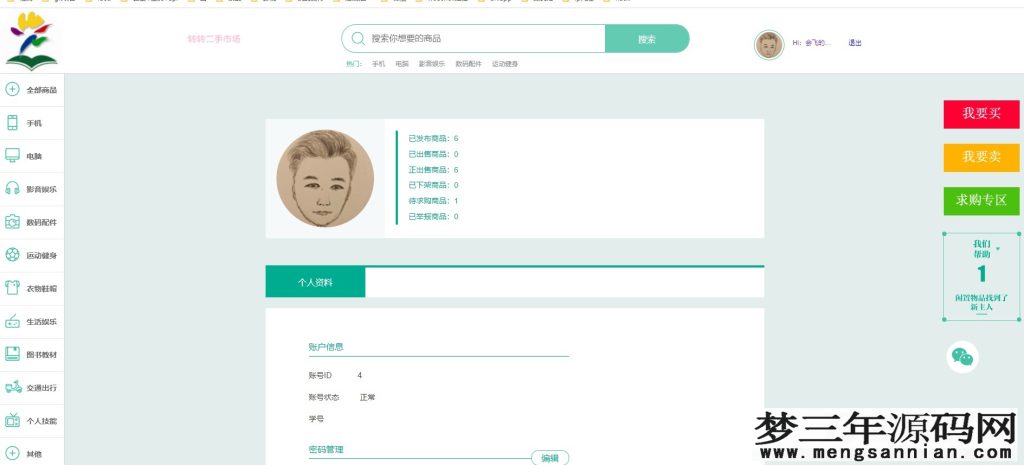Click the 账号状态 value 正常
The height and width of the screenshot is (465, 1024).
click(367, 397)
